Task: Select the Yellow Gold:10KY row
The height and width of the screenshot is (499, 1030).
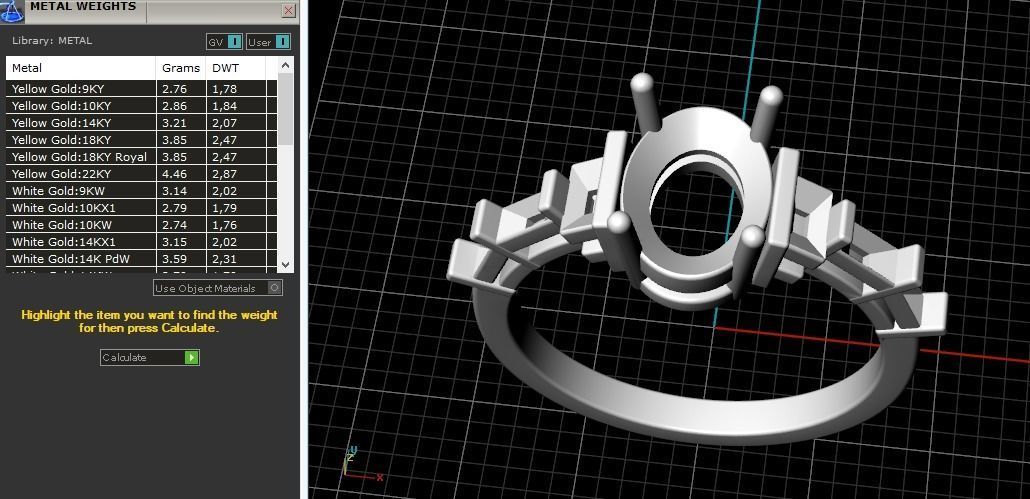Action: coord(141,106)
